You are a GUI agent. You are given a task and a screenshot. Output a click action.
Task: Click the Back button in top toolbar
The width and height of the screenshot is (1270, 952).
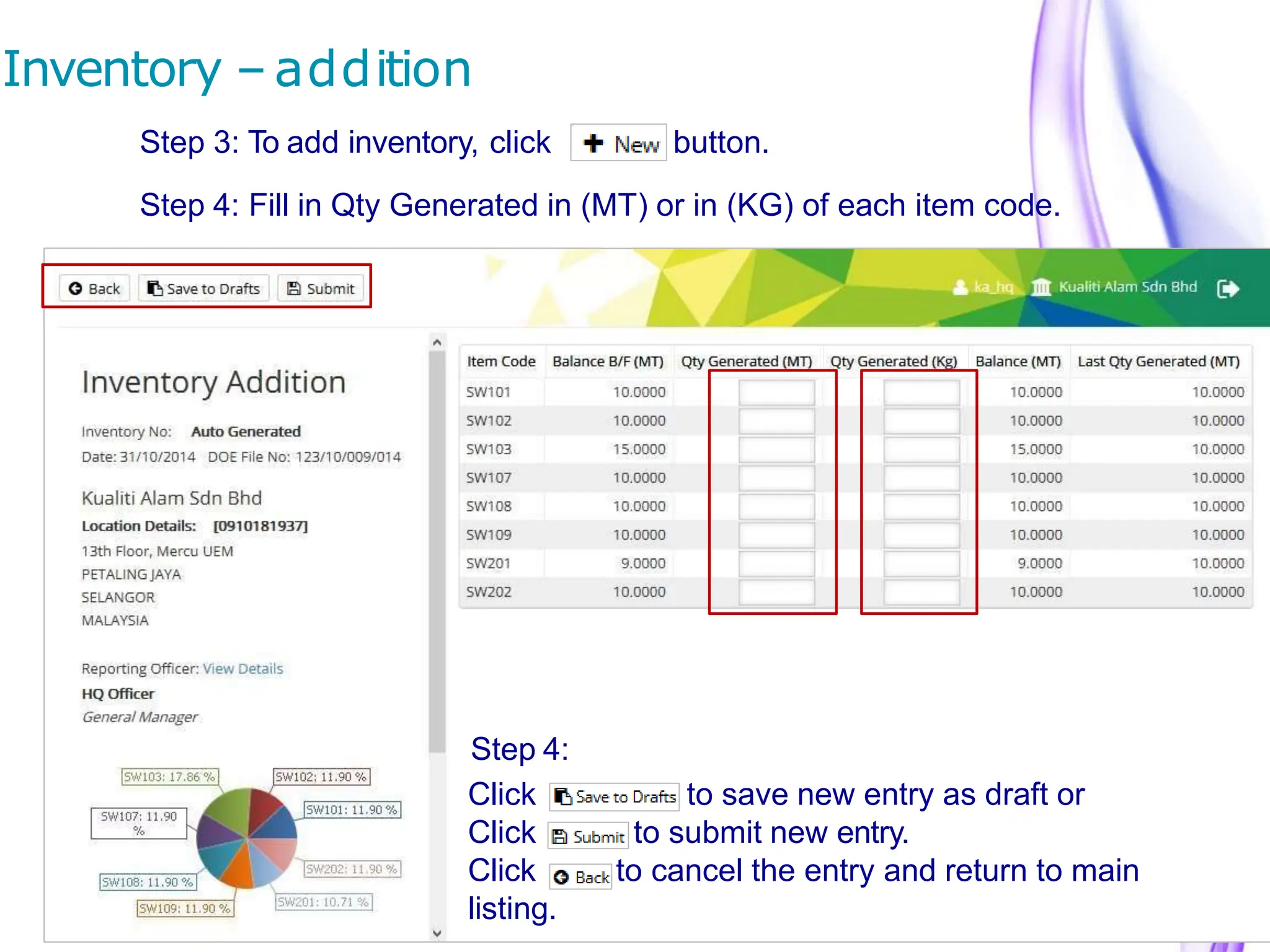pos(94,289)
